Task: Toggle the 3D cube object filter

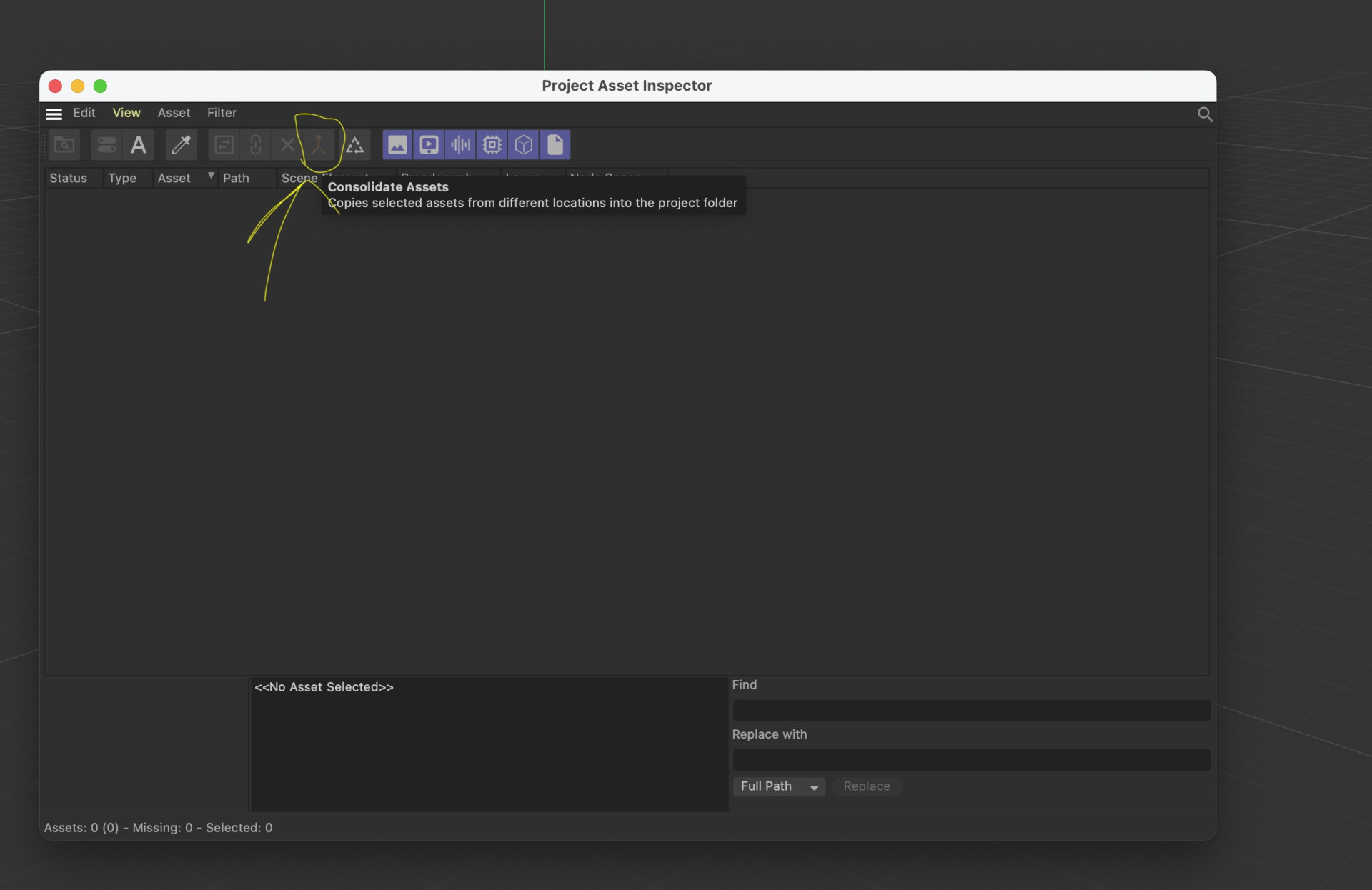Action: point(524,145)
